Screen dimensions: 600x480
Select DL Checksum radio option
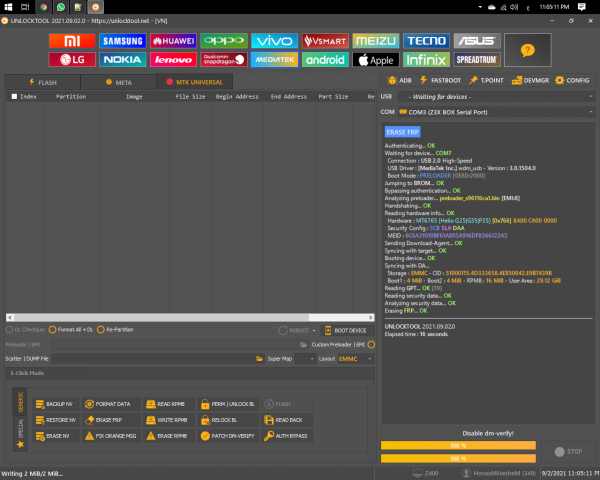coord(26,330)
